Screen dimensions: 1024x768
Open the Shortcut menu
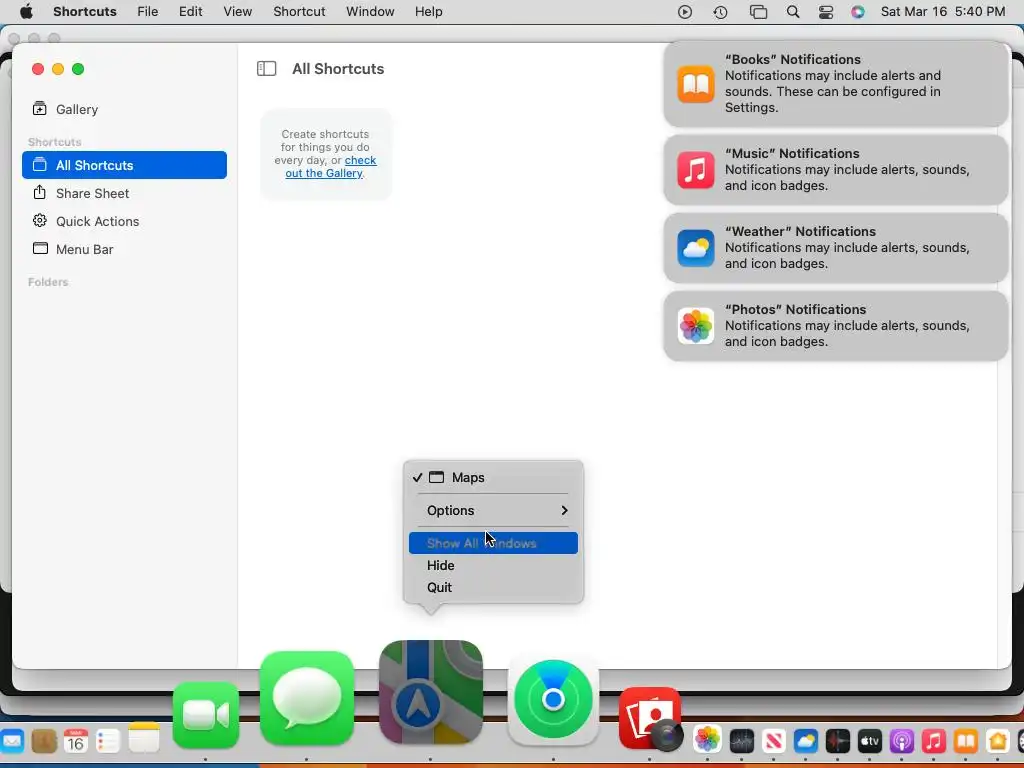tap(299, 12)
